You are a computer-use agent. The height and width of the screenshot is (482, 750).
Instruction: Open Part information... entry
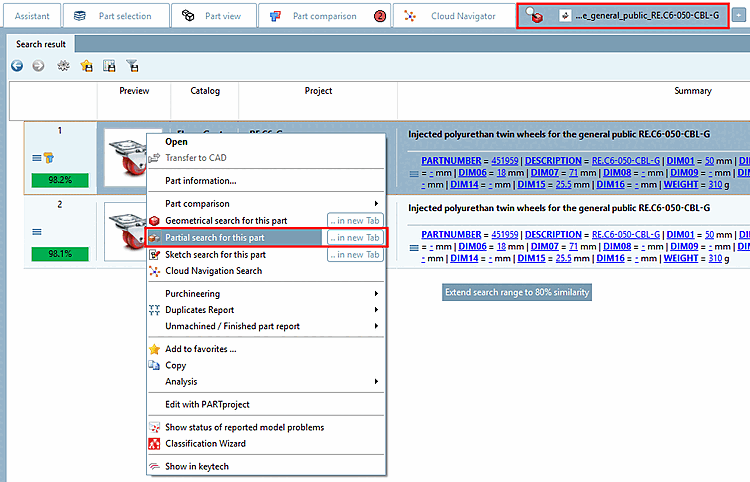[265, 181]
